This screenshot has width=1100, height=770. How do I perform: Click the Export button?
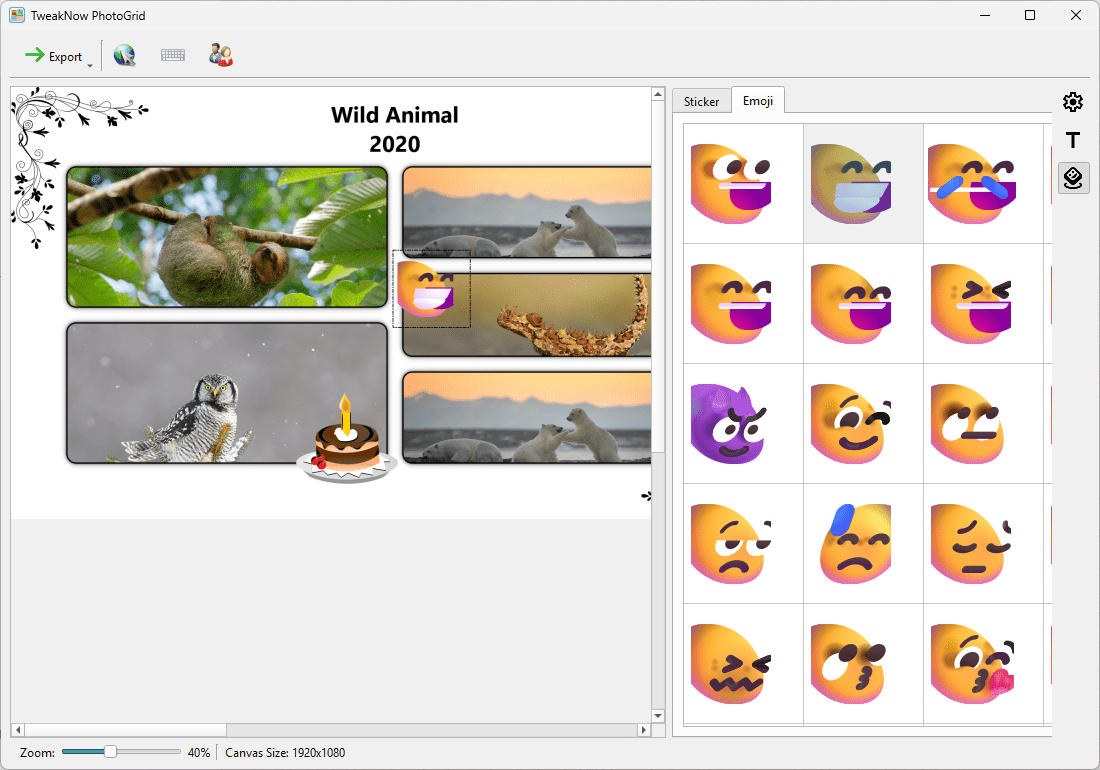coord(53,56)
